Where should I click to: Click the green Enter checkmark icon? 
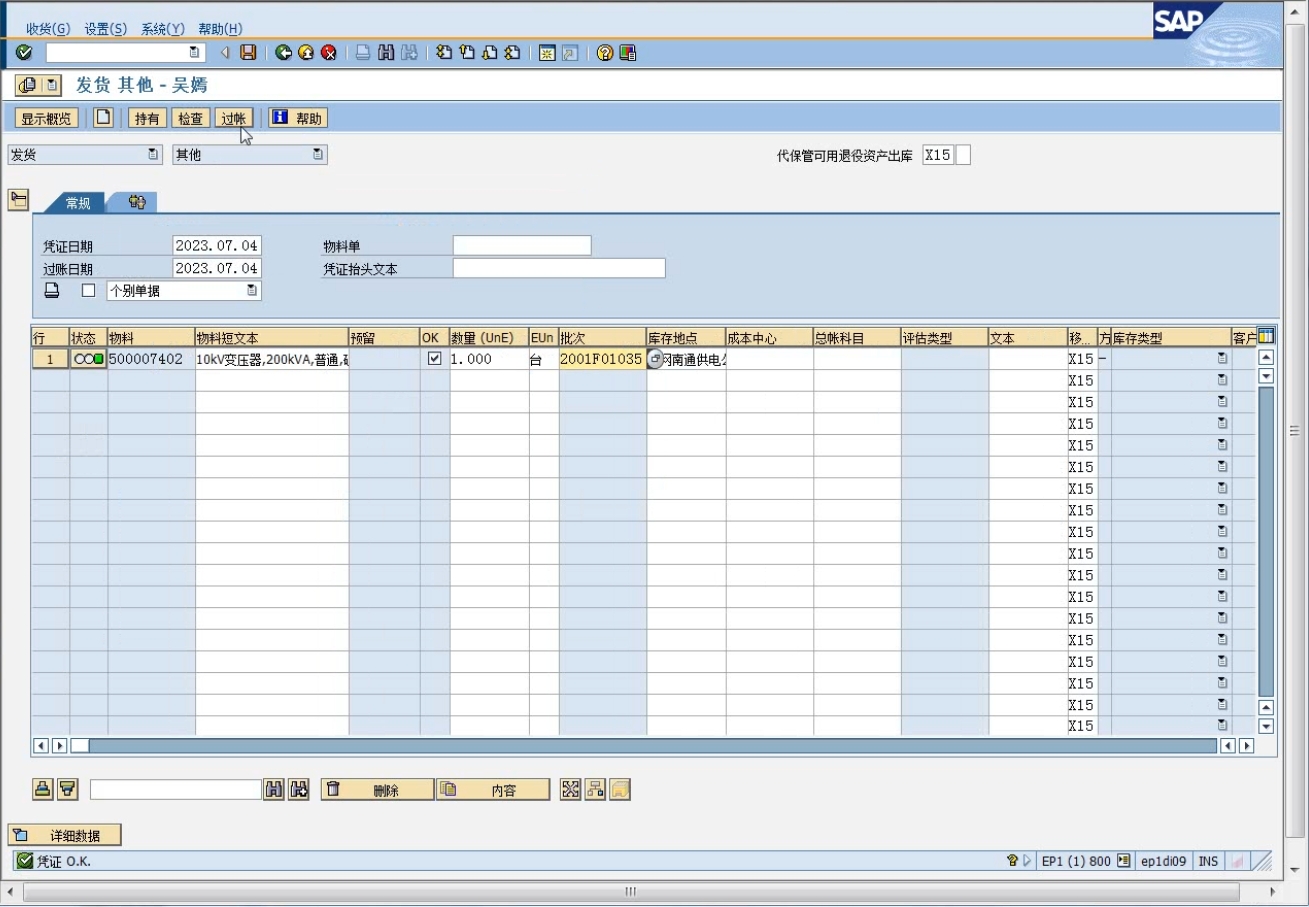click(24, 53)
